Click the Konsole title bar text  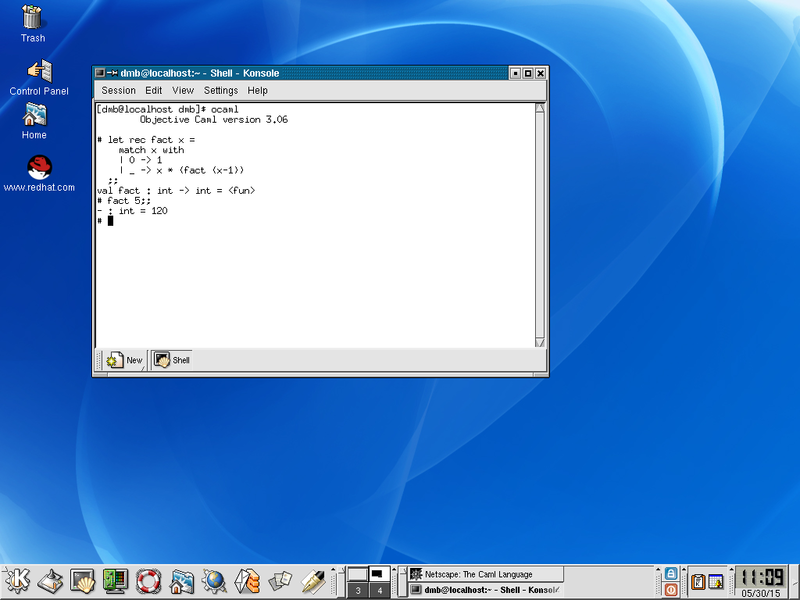point(199,73)
